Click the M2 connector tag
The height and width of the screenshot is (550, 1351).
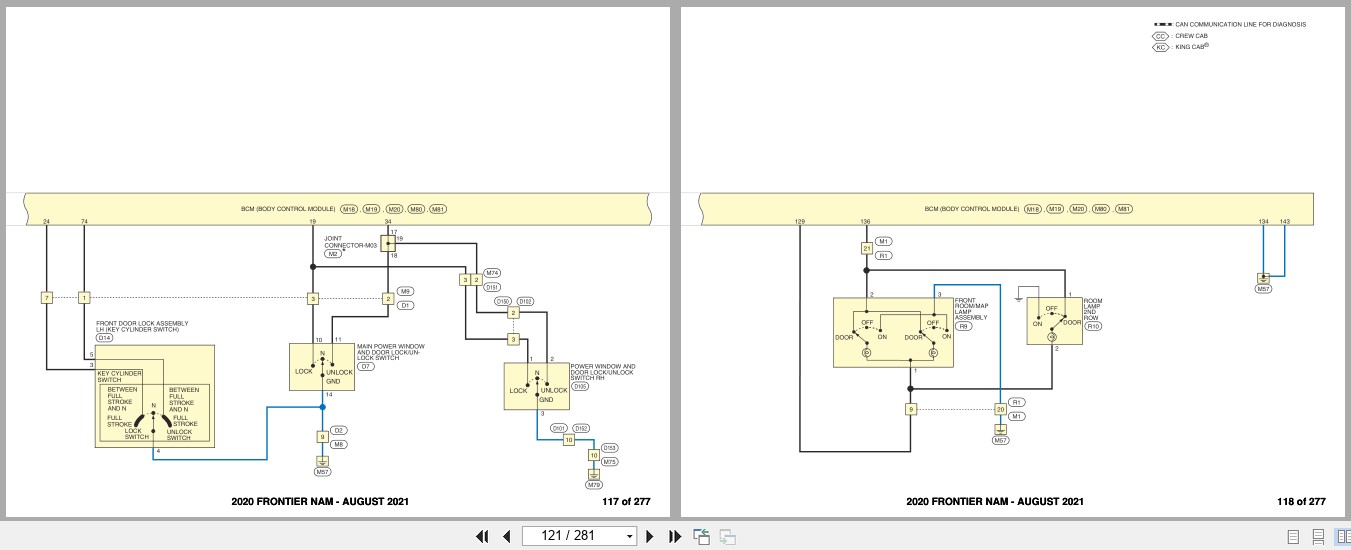[x=333, y=254]
